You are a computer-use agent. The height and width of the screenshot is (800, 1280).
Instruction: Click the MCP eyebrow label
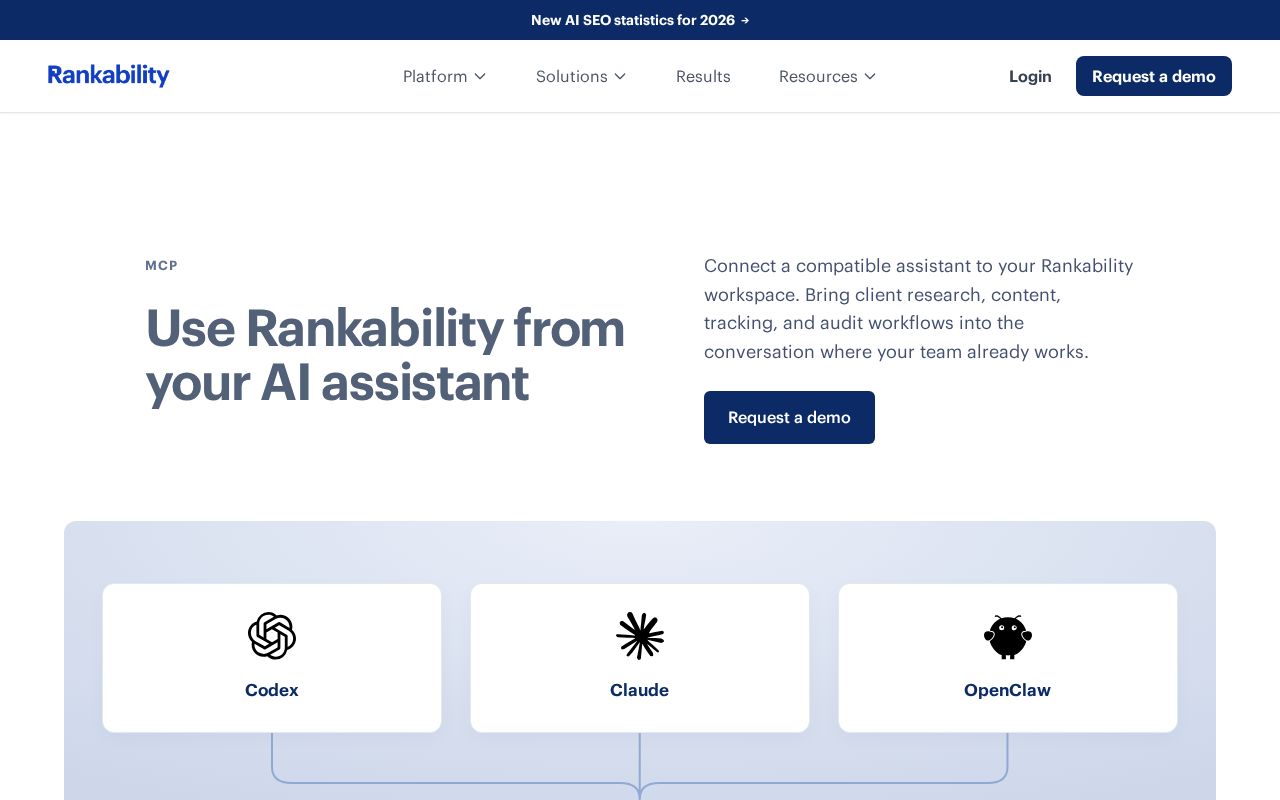pyautogui.click(x=162, y=265)
